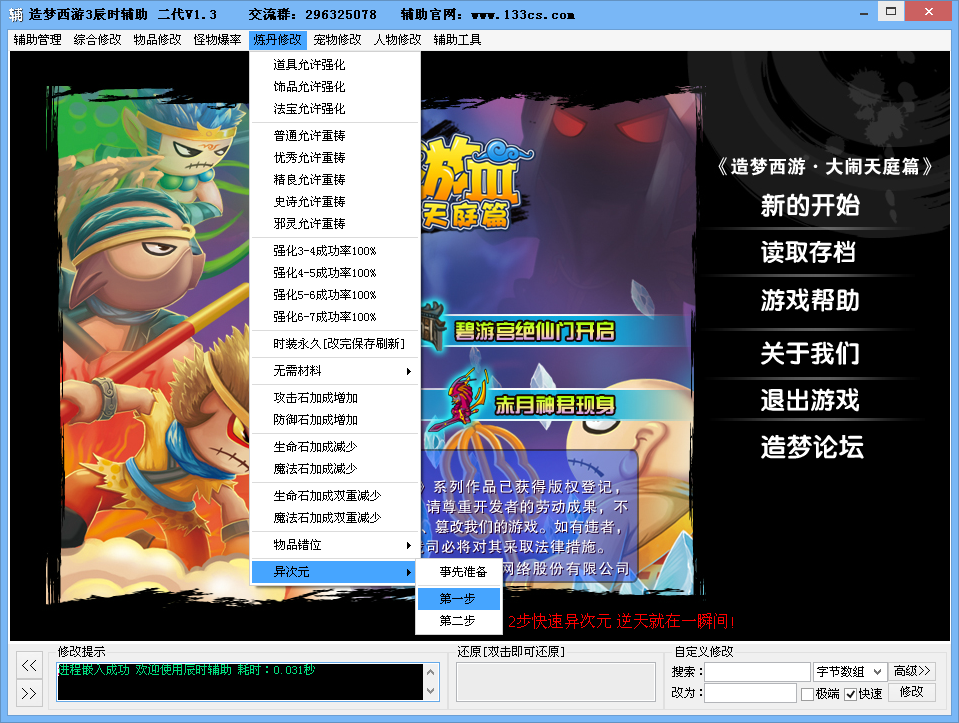Choose 史诗允许重铸 option

(335, 202)
